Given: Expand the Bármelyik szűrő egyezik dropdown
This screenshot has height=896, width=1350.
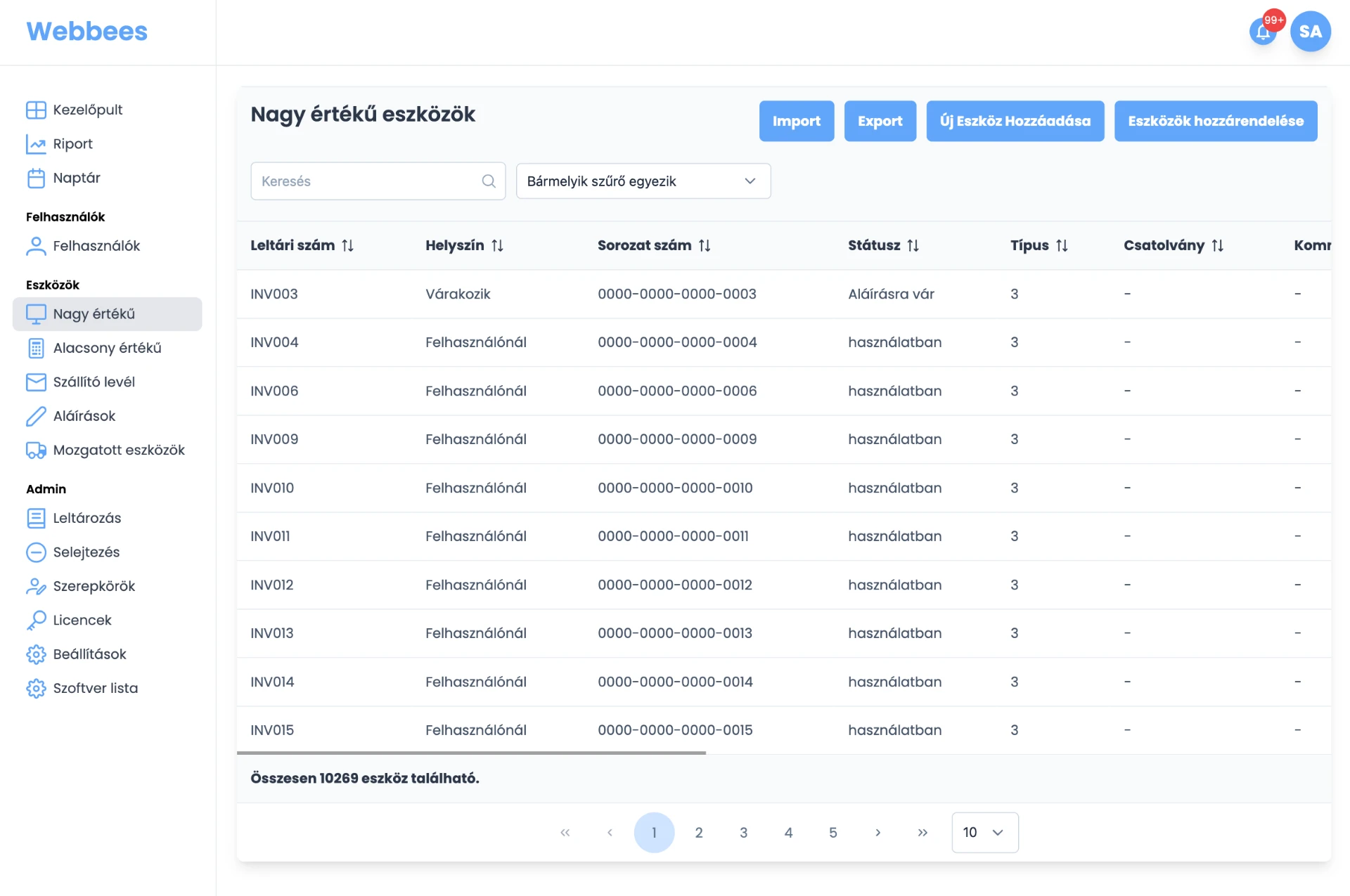Looking at the screenshot, I should pyautogui.click(x=643, y=181).
